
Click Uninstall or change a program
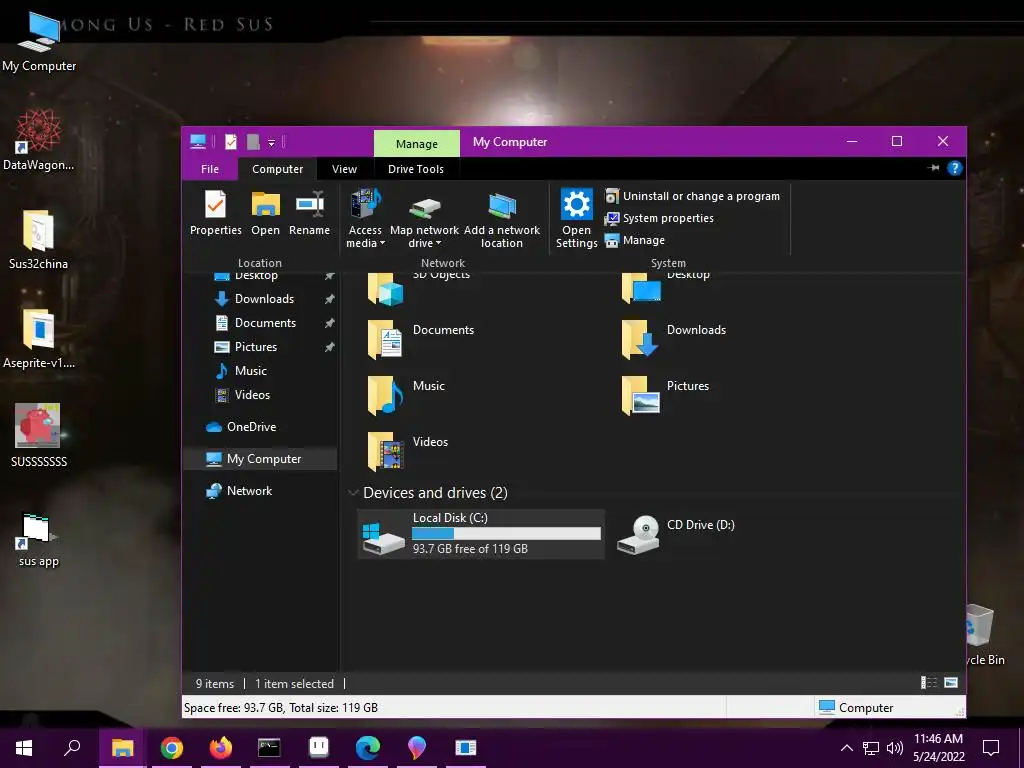click(692, 196)
